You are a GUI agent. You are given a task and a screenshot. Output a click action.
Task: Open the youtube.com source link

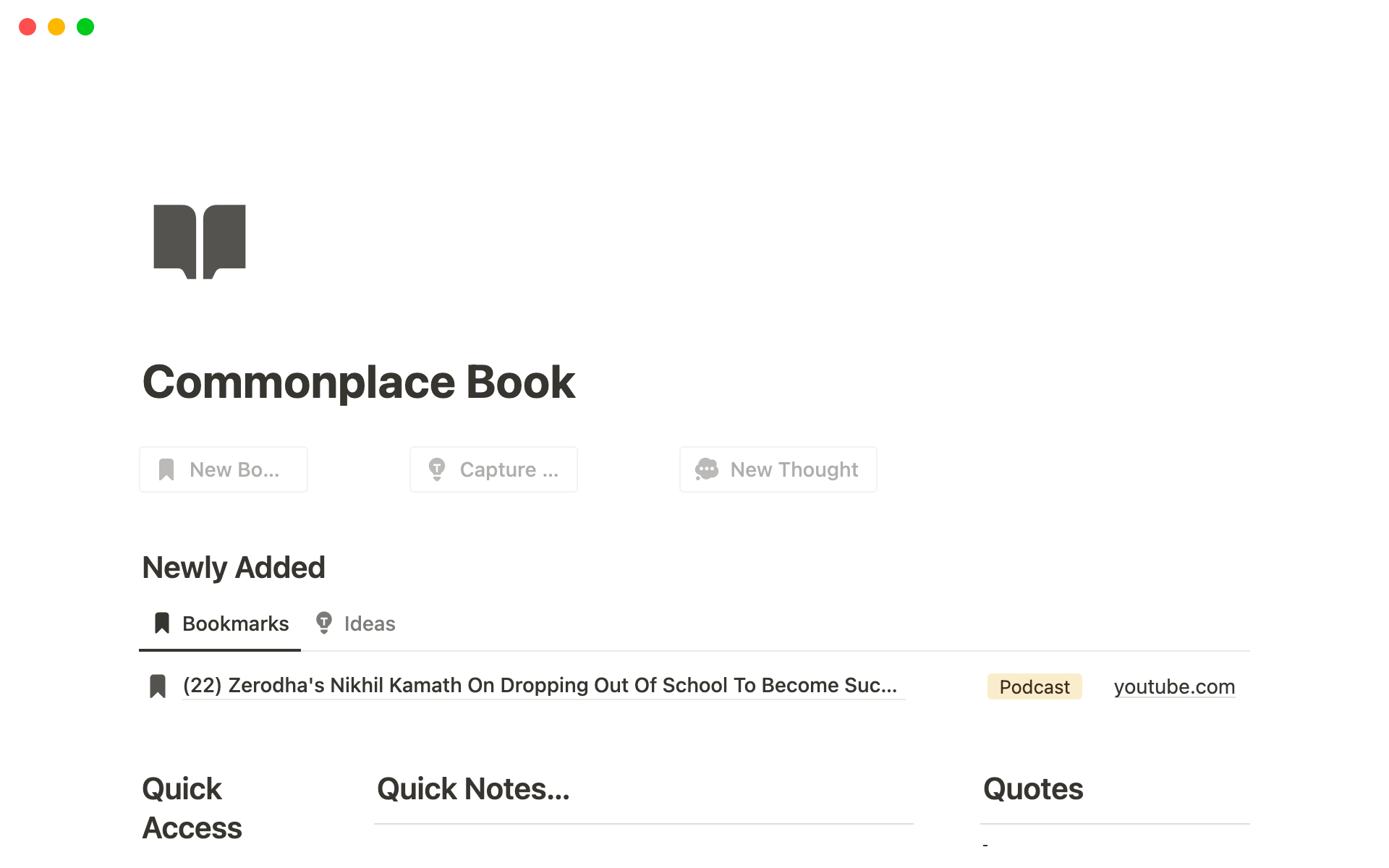click(x=1174, y=686)
